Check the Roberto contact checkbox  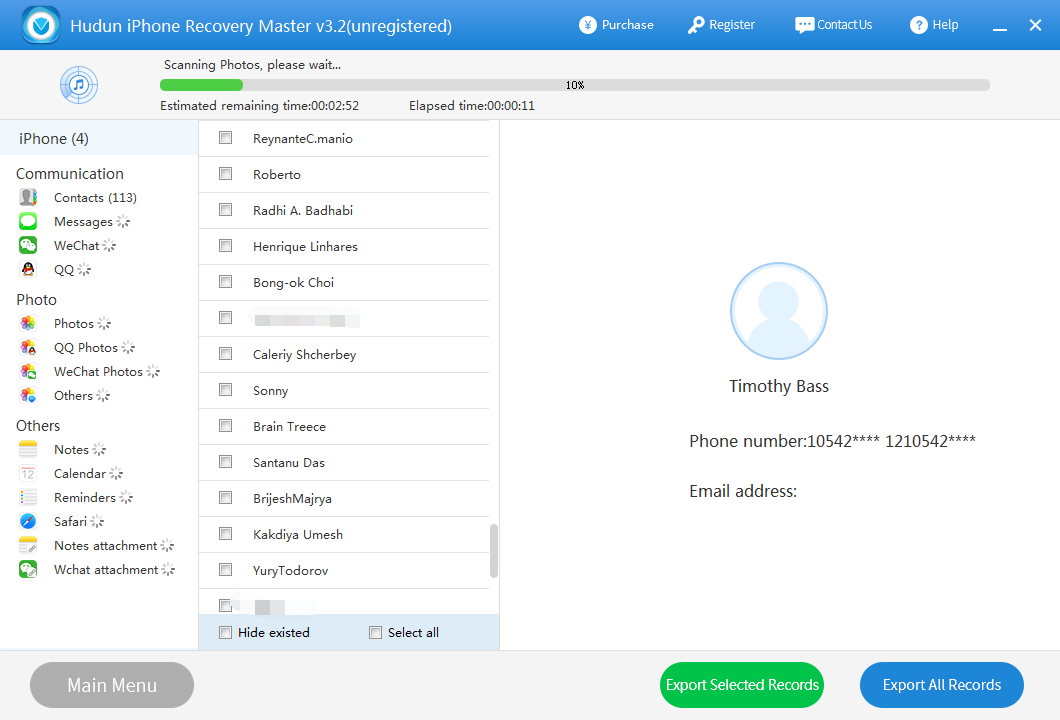pyautogui.click(x=226, y=174)
